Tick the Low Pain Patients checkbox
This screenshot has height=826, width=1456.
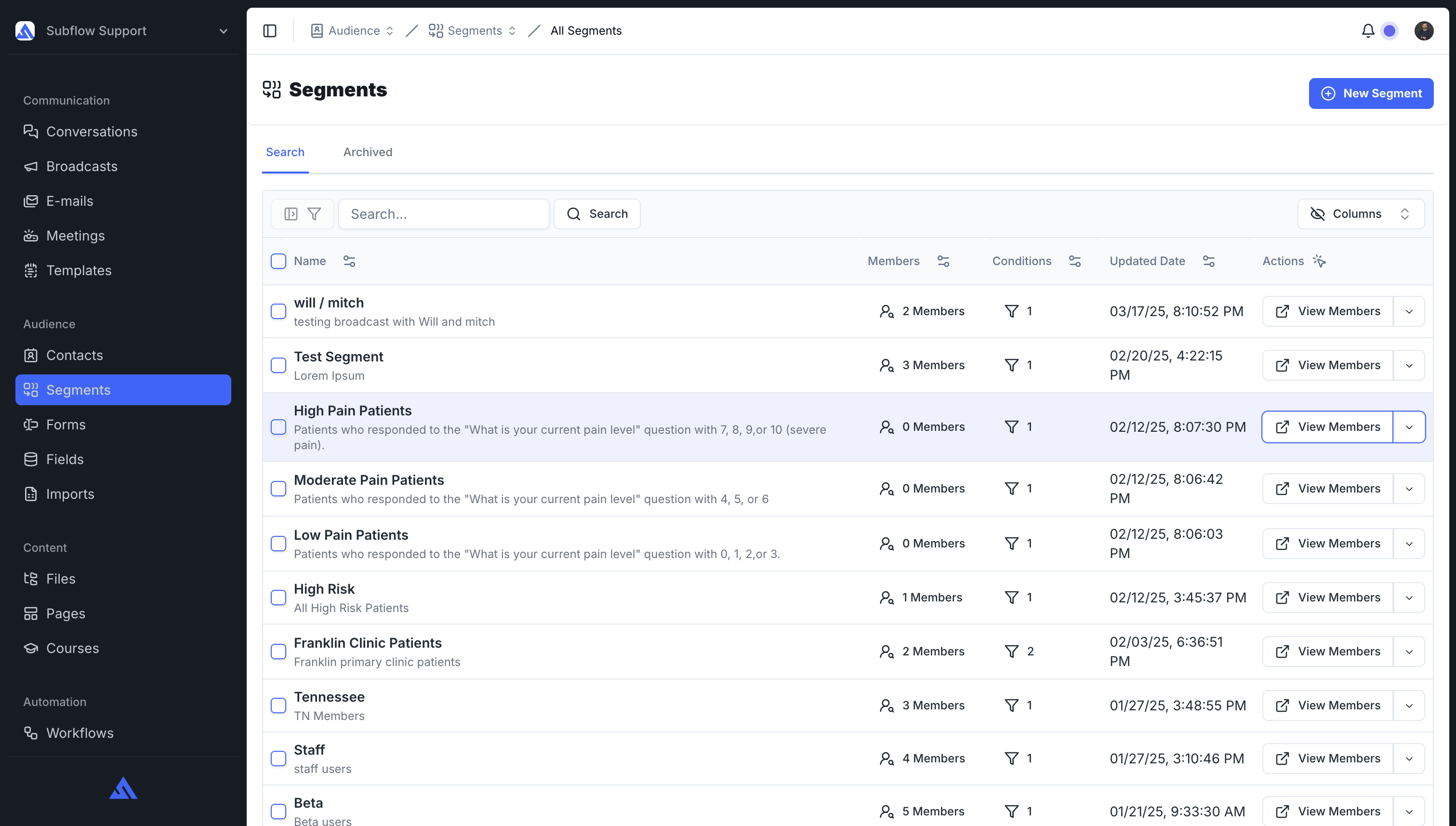click(278, 544)
